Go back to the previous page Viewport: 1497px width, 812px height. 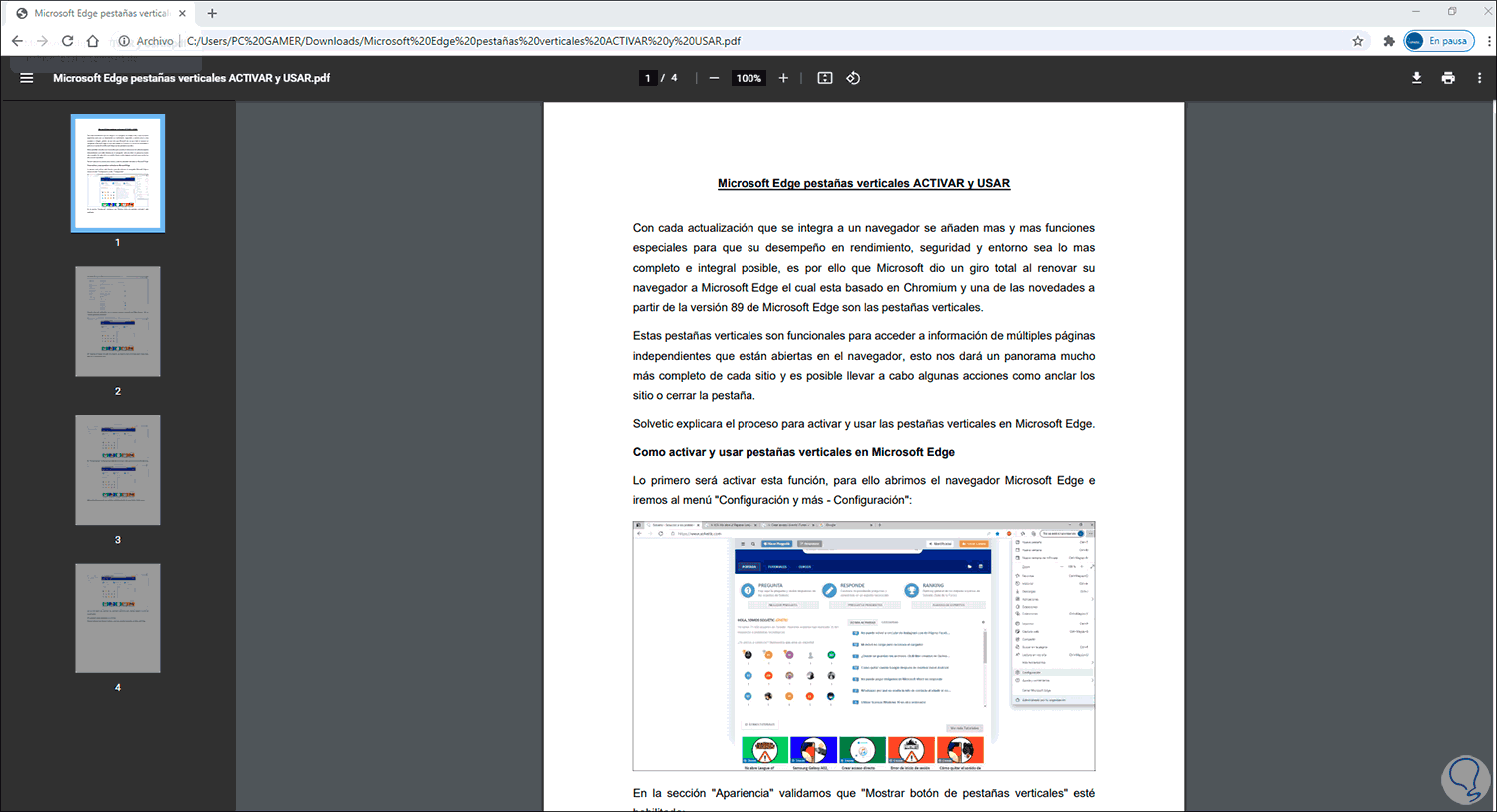(17, 41)
